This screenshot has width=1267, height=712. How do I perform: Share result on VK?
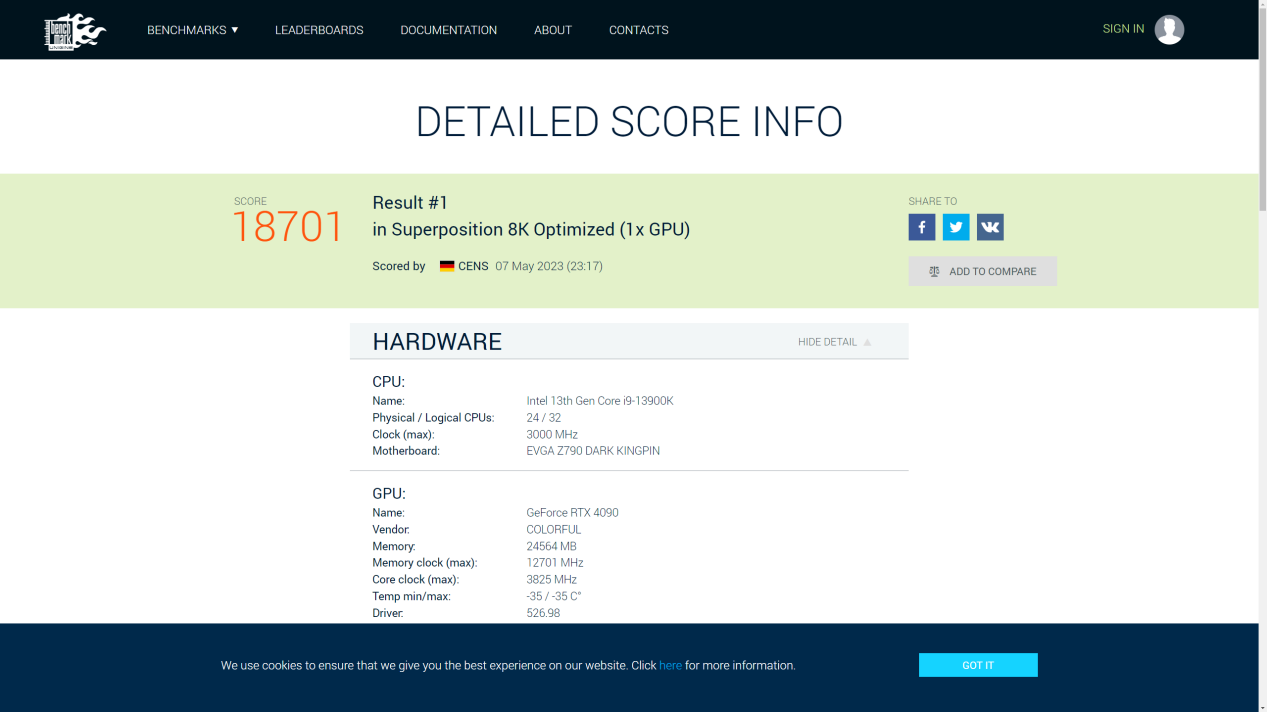coord(989,227)
